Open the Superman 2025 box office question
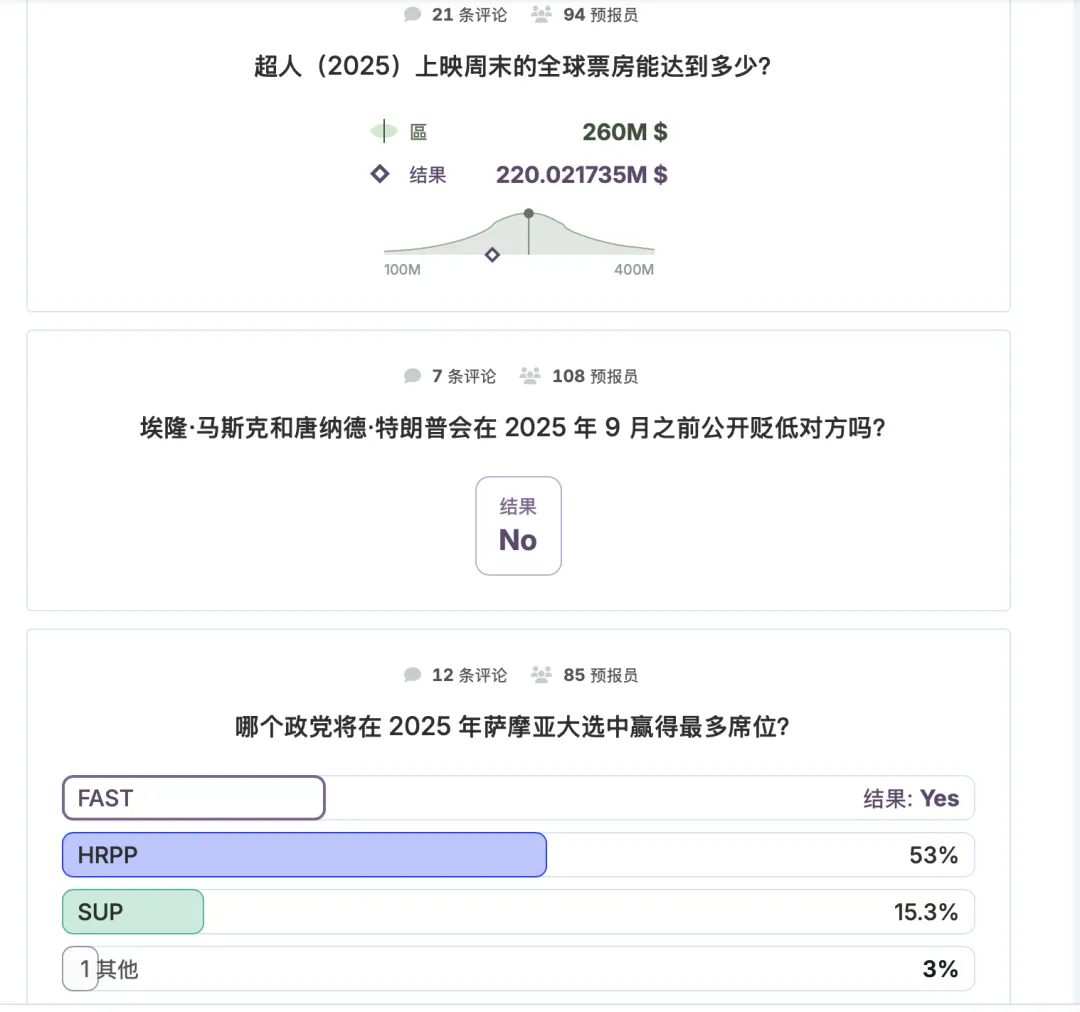This screenshot has height=1012, width=1080. click(x=517, y=68)
